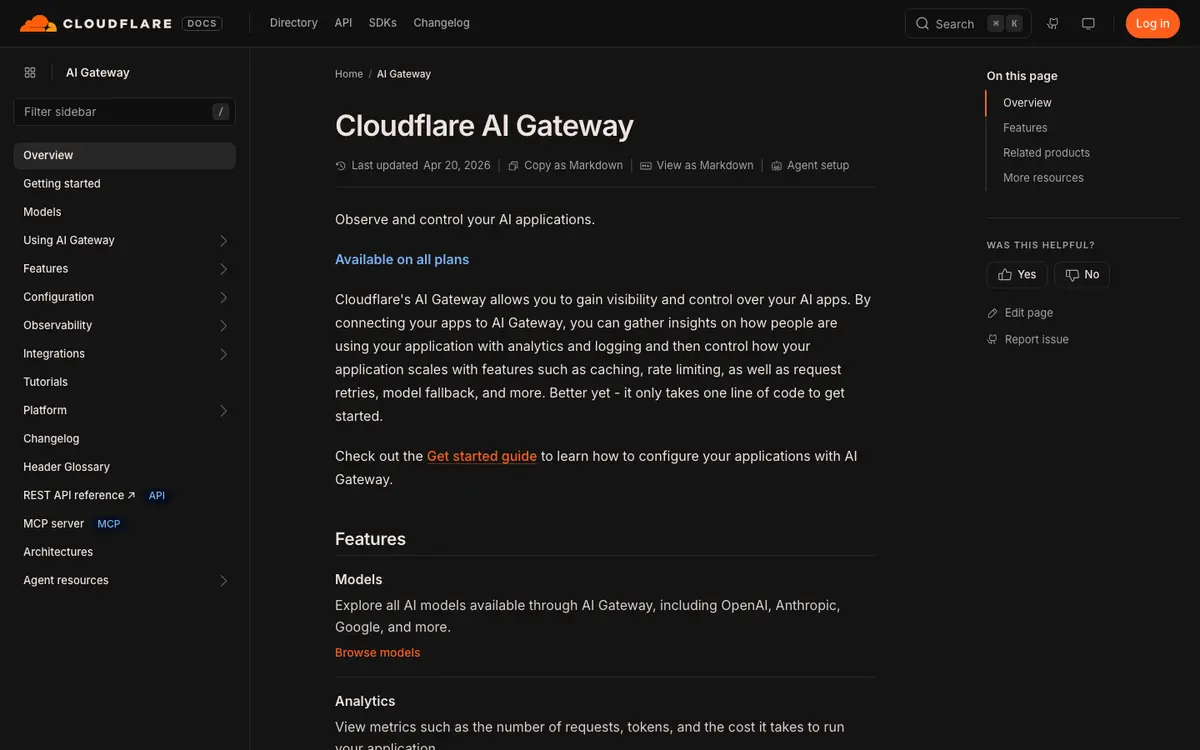Click the Last updated clock icon
The width and height of the screenshot is (1200, 750).
tap(341, 166)
